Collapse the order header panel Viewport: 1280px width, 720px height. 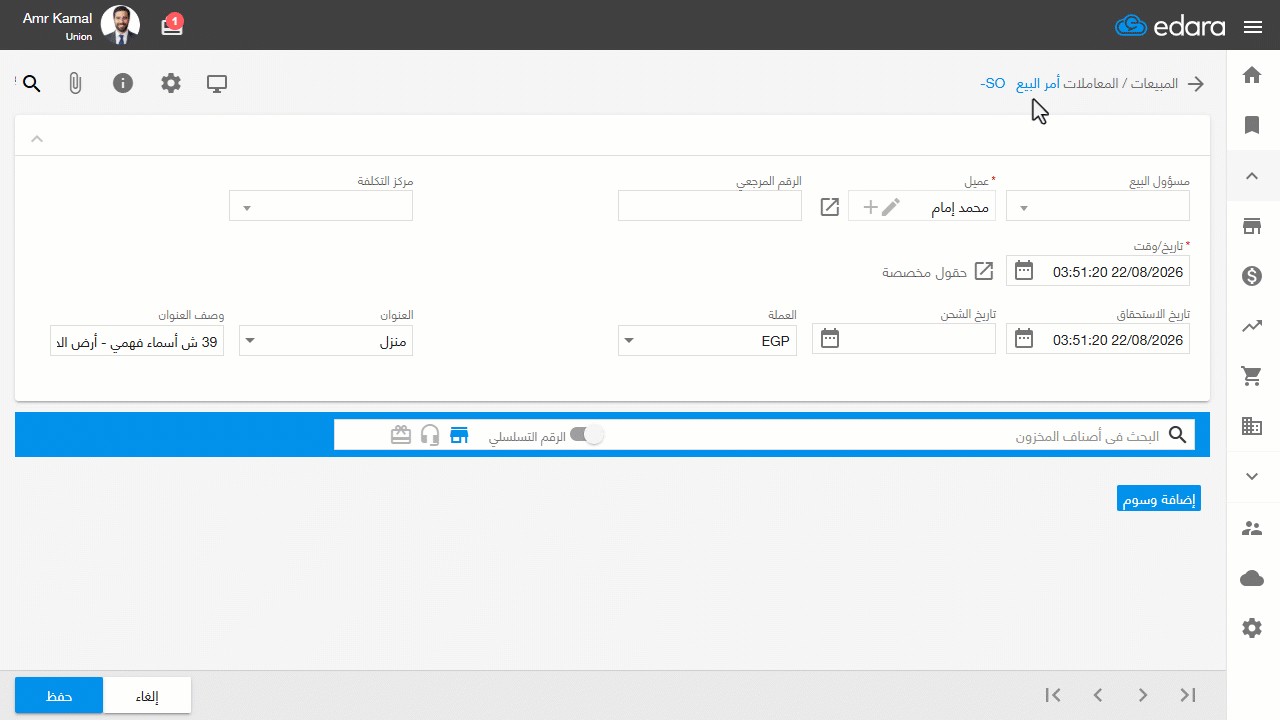point(37,138)
